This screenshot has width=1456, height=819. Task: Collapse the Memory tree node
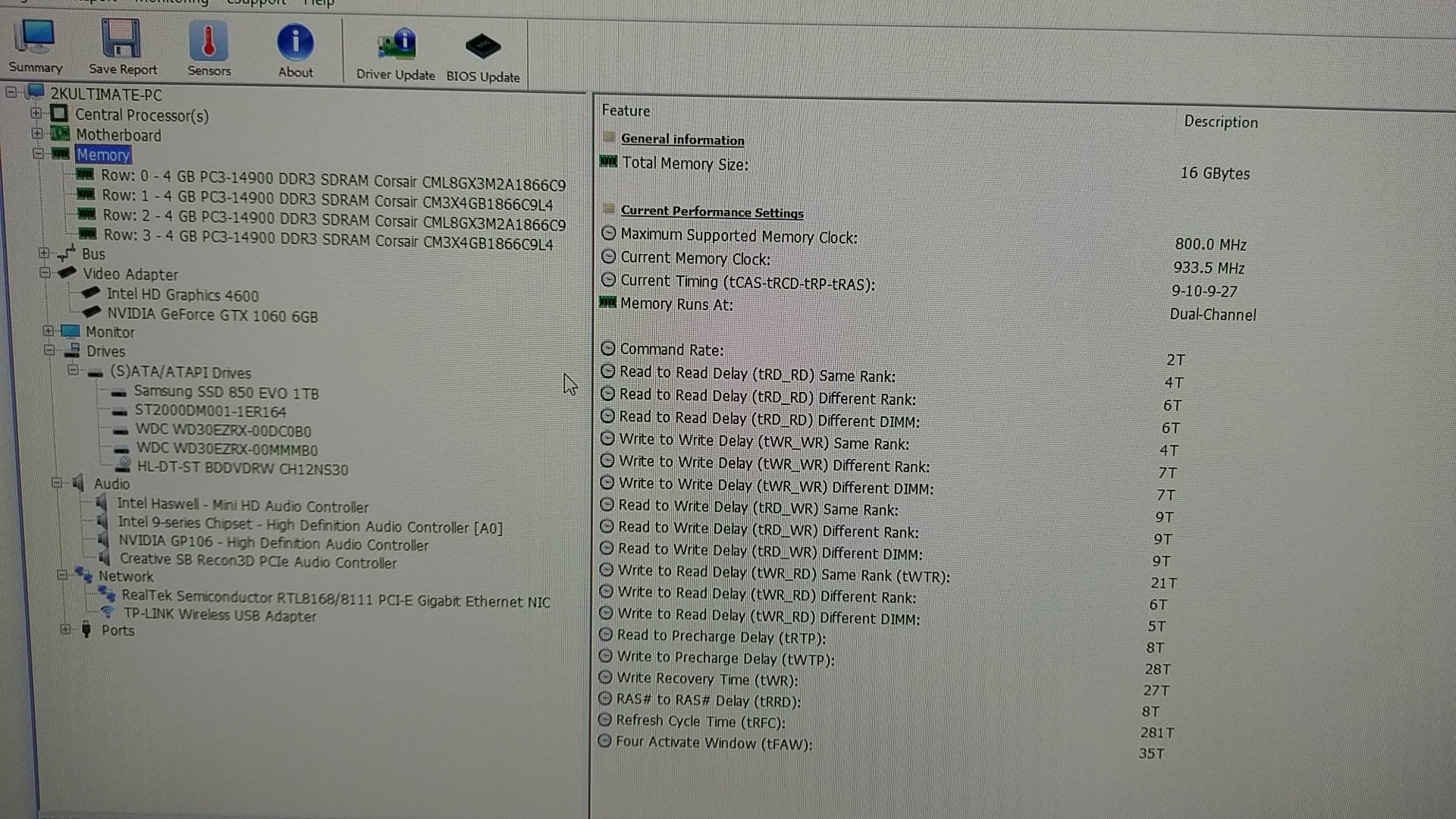(38, 153)
